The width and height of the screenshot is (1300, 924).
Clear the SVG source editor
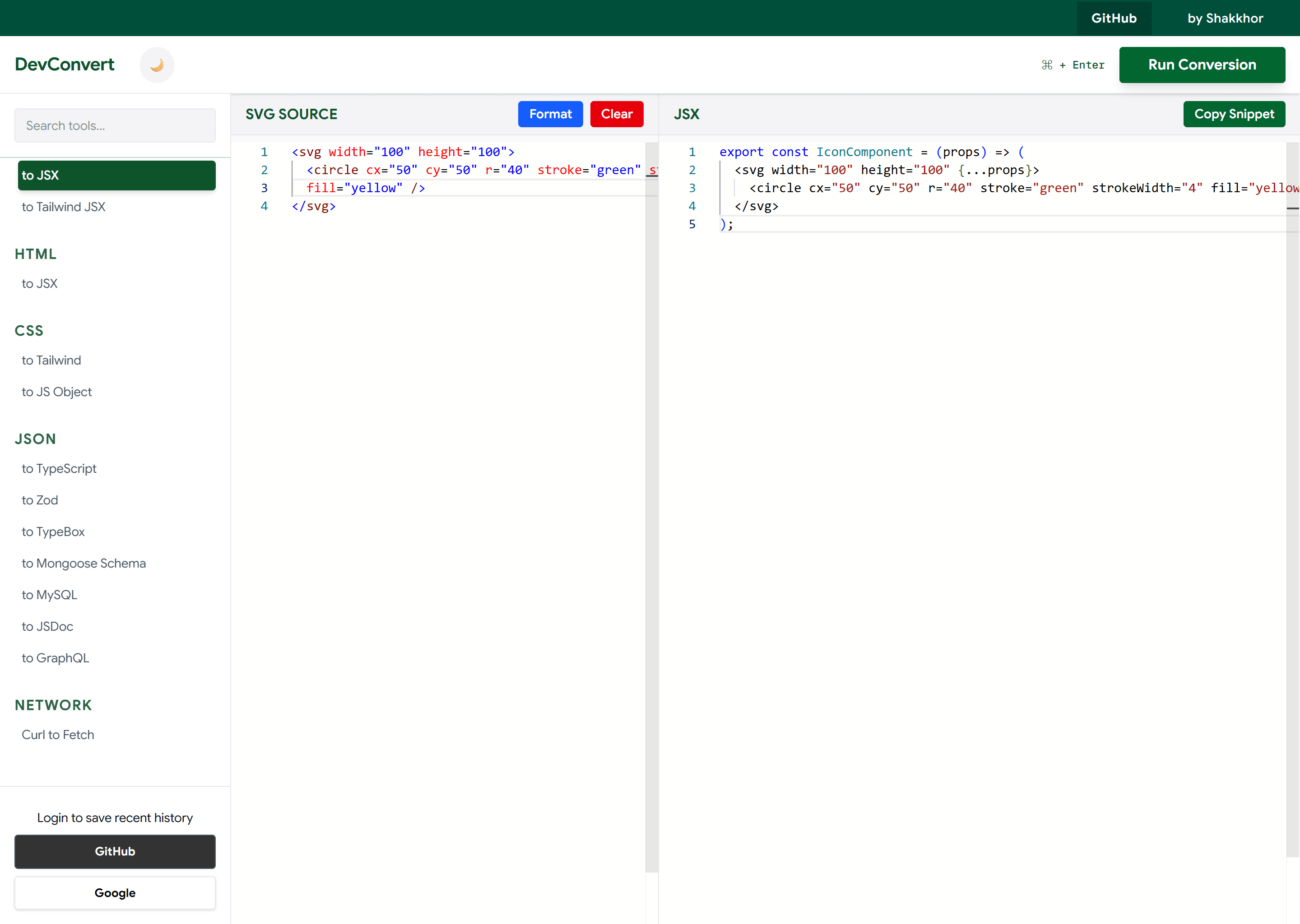click(x=617, y=114)
